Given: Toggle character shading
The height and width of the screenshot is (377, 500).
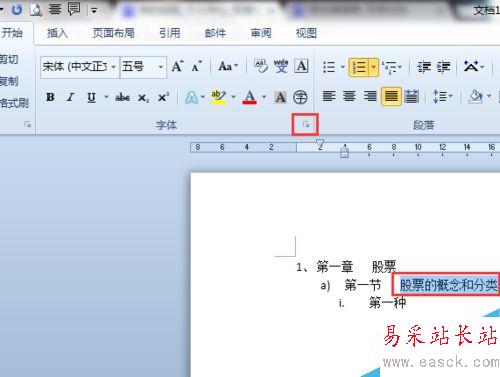Looking at the screenshot, I should (x=281, y=97).
